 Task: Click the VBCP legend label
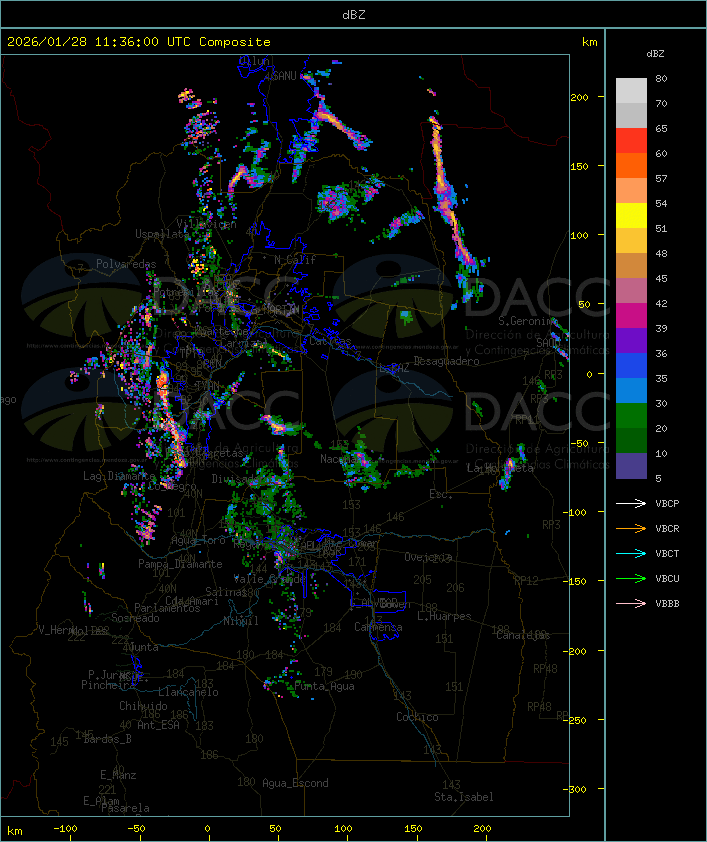click(667, 504)
